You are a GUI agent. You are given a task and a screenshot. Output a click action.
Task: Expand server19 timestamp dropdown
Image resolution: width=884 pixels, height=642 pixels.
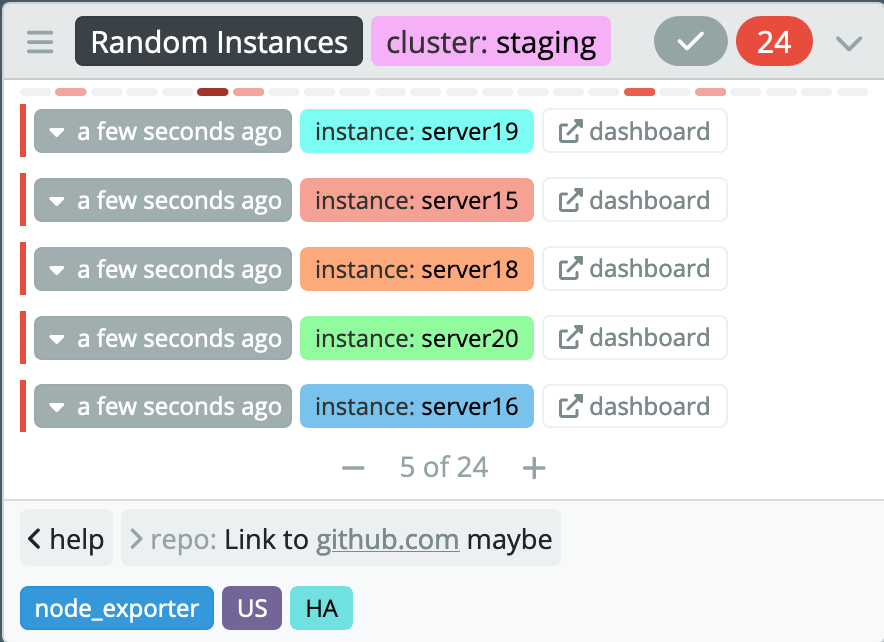(x=57, y=132)
